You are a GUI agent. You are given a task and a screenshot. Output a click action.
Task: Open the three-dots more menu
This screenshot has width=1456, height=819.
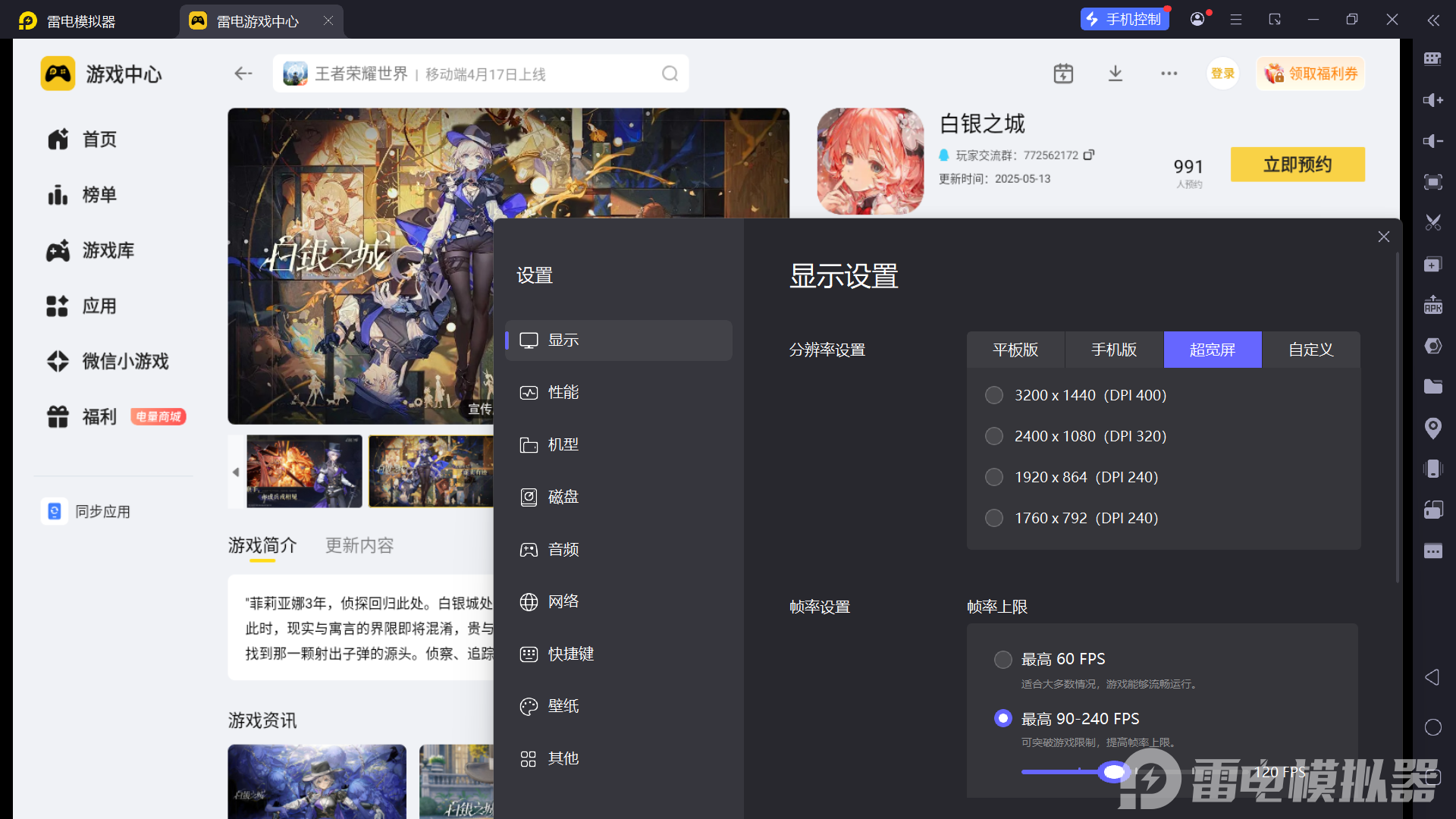coord(1169,74)
